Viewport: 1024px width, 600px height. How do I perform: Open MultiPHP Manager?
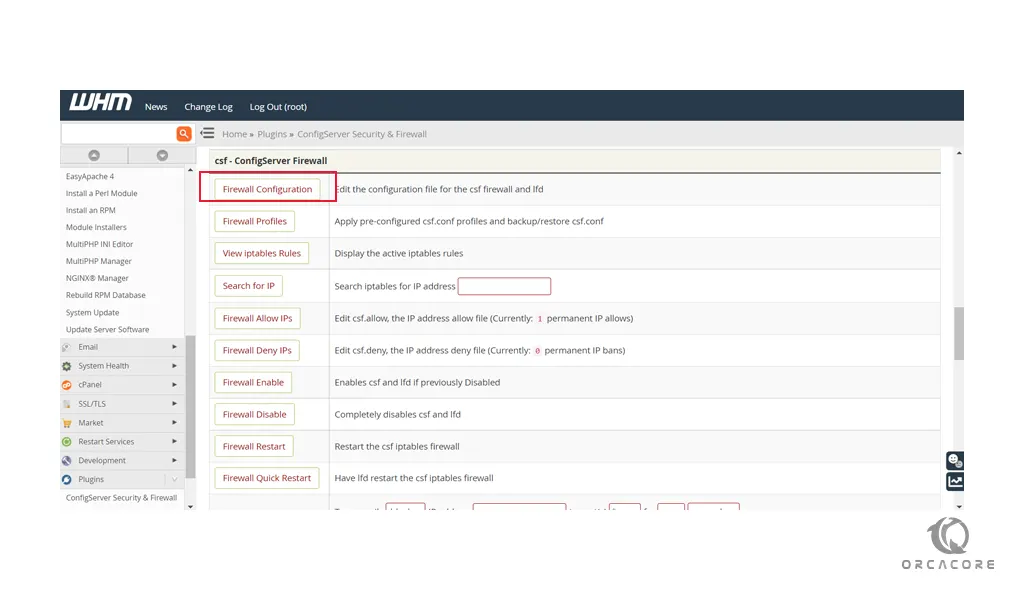point(99,261)
